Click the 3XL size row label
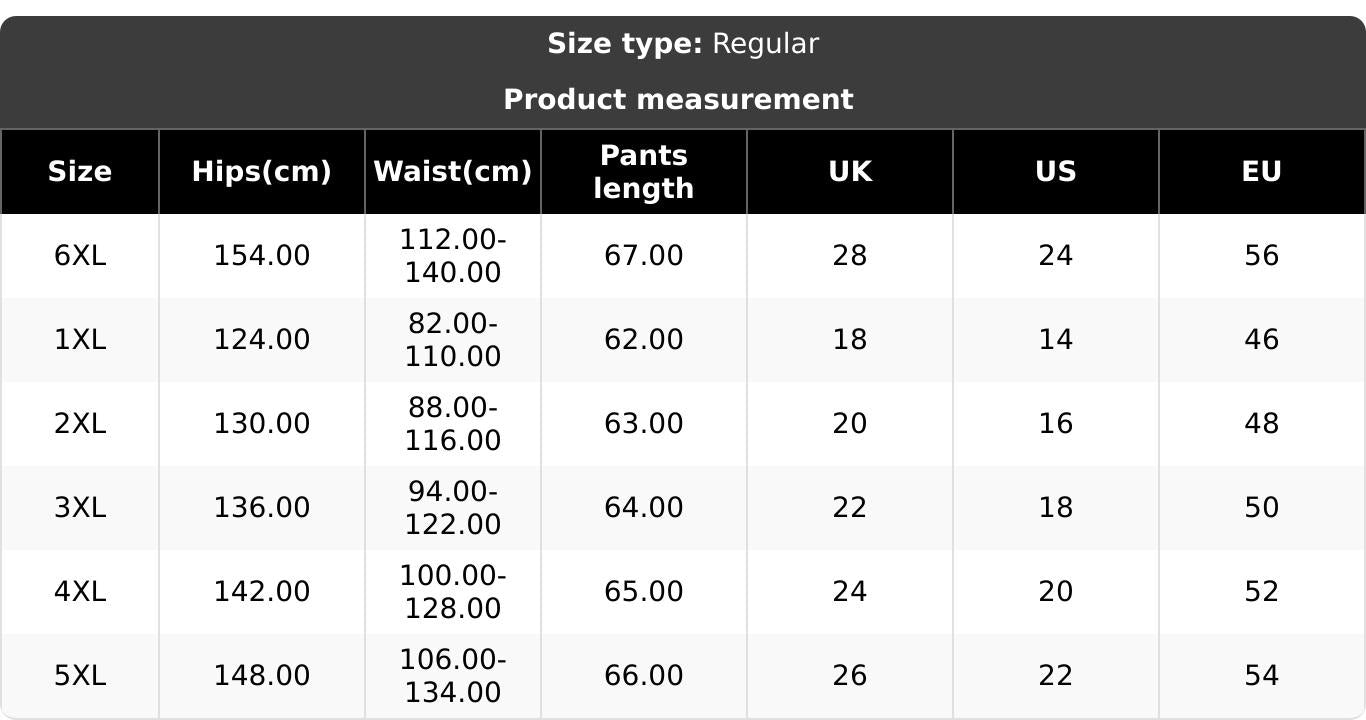Image resolution: width=1366 pixels, height=720 pixels. [x=80, y=508]
